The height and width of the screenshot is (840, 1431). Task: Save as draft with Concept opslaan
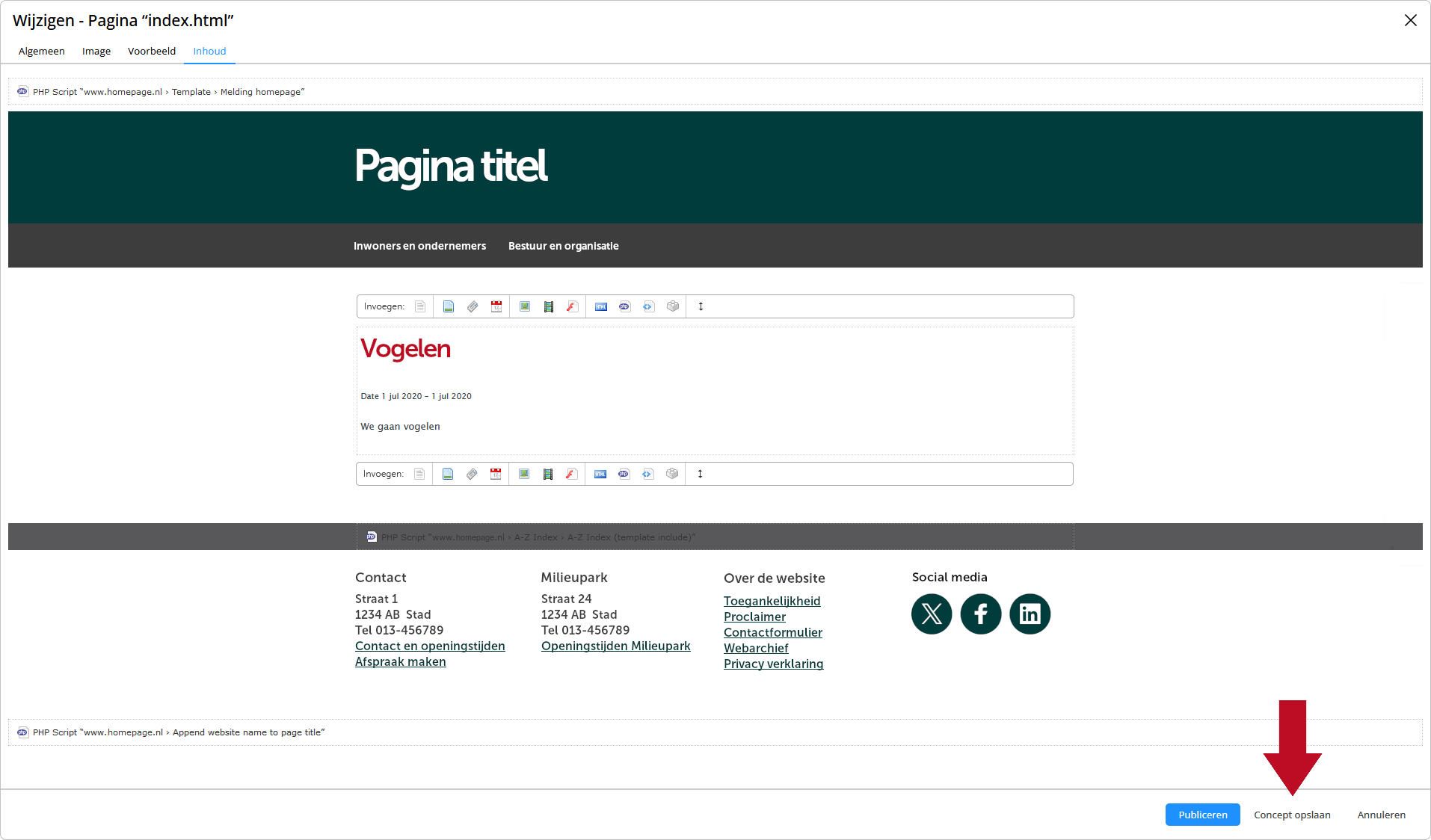(1292, 815)
